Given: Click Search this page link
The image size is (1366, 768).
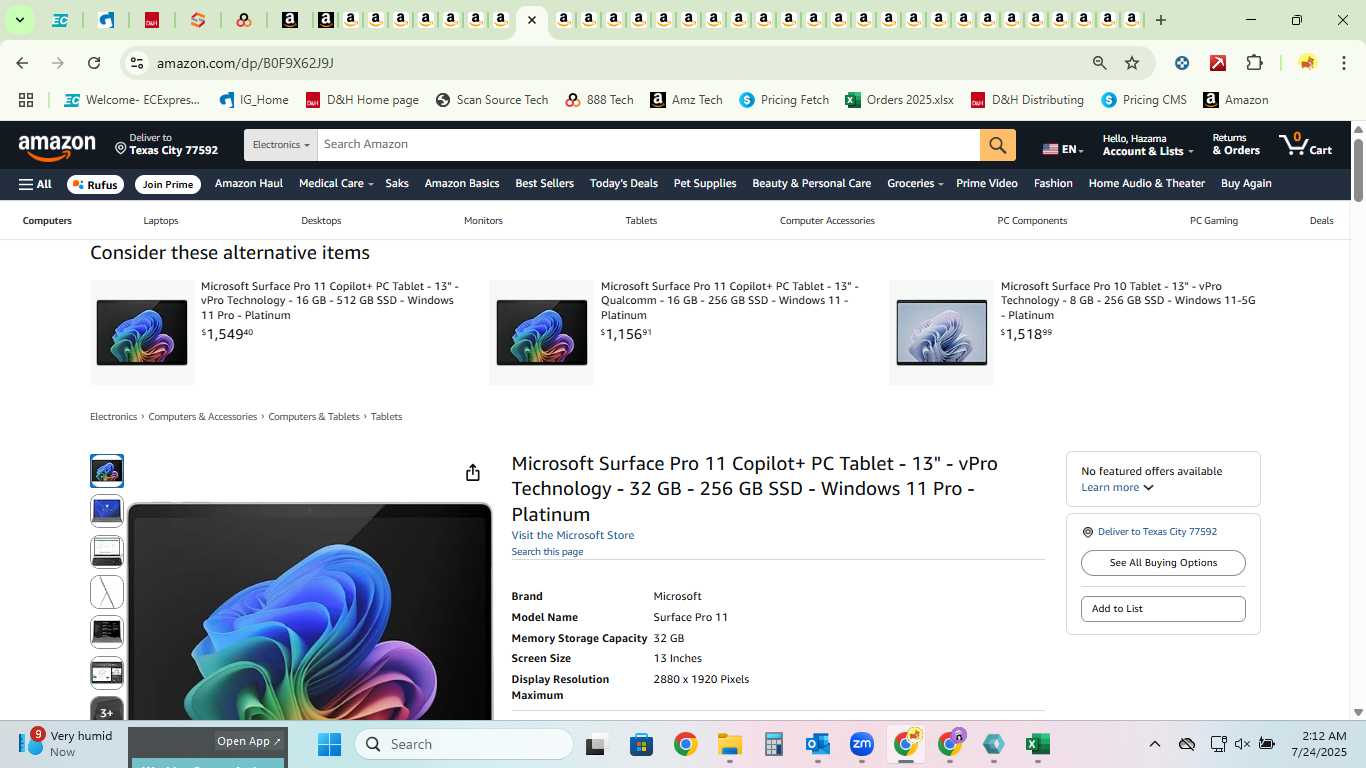Looking at the screenshot, I should point(547,552).
